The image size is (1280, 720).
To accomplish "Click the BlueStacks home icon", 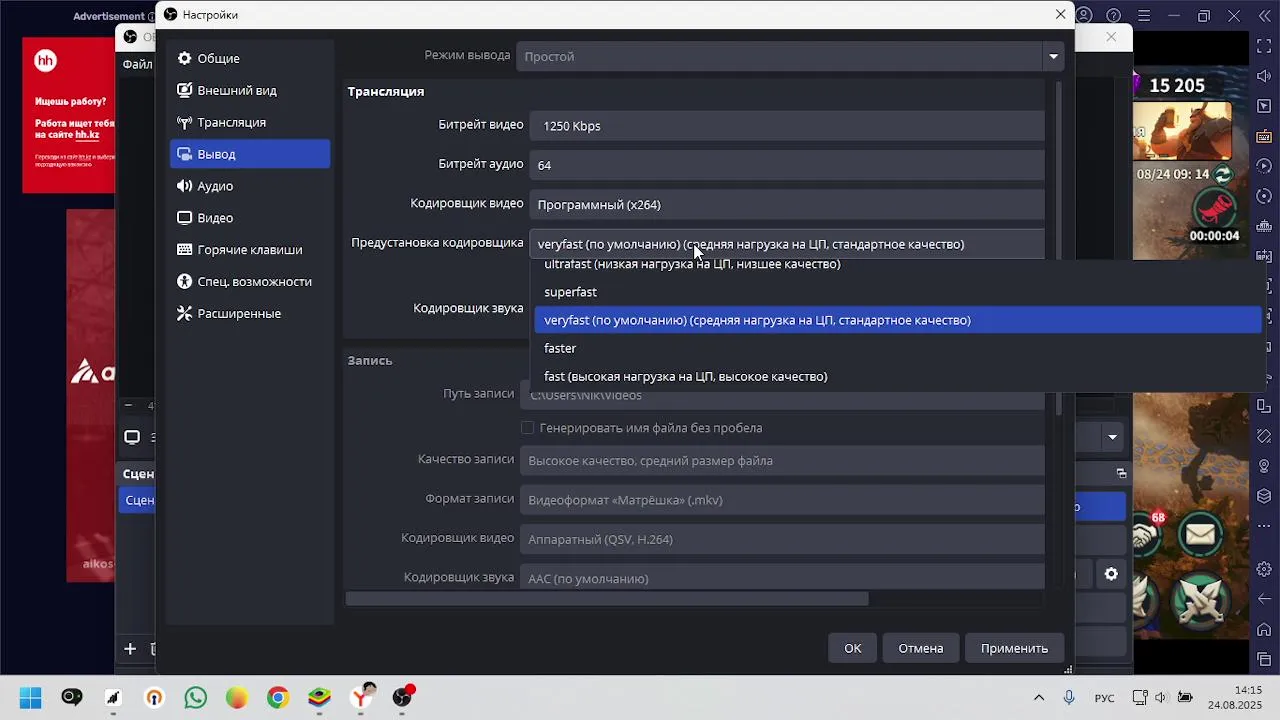I will click(x=1265, y=628).
